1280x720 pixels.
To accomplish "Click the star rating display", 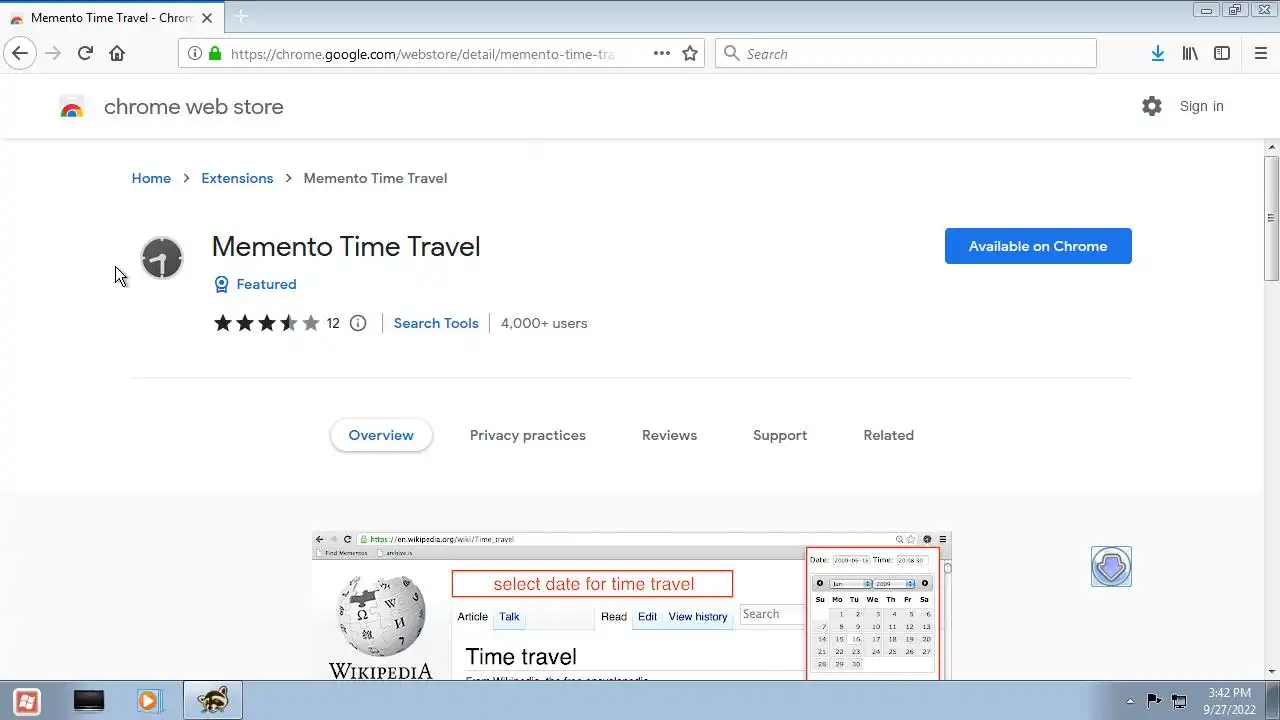I will pos(266,323).
